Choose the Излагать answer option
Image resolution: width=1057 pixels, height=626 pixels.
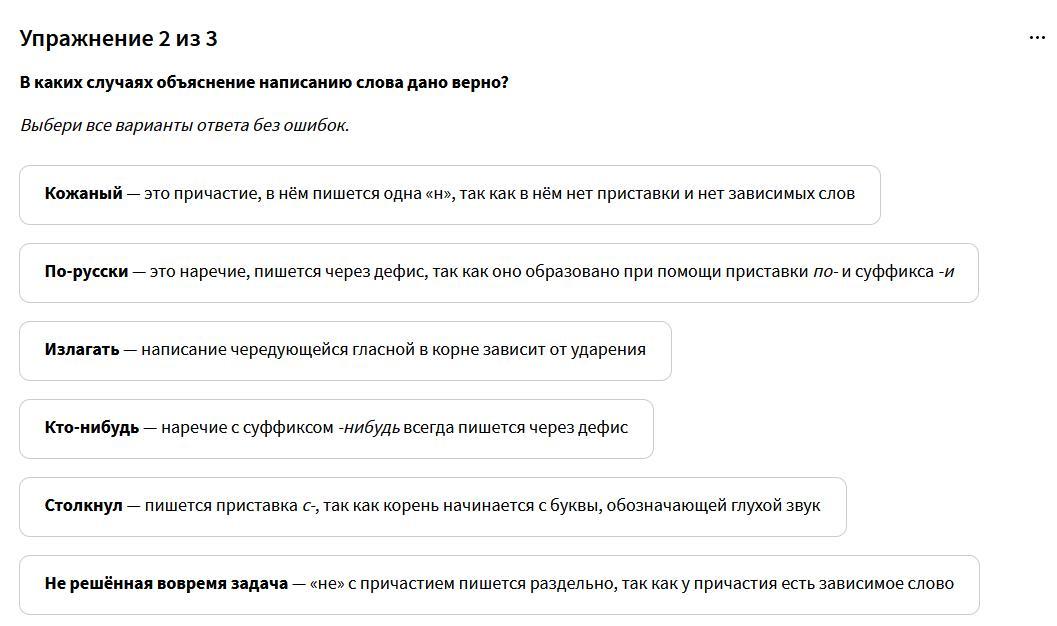pos(345,351)
